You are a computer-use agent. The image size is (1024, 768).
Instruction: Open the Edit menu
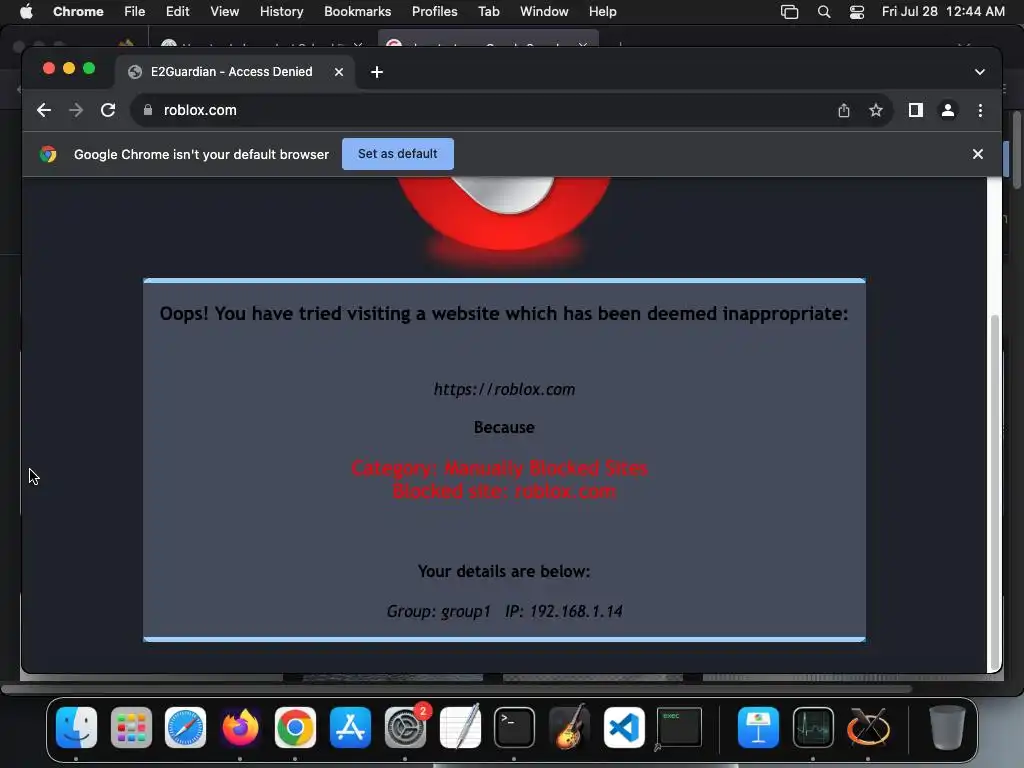(177, 12)
